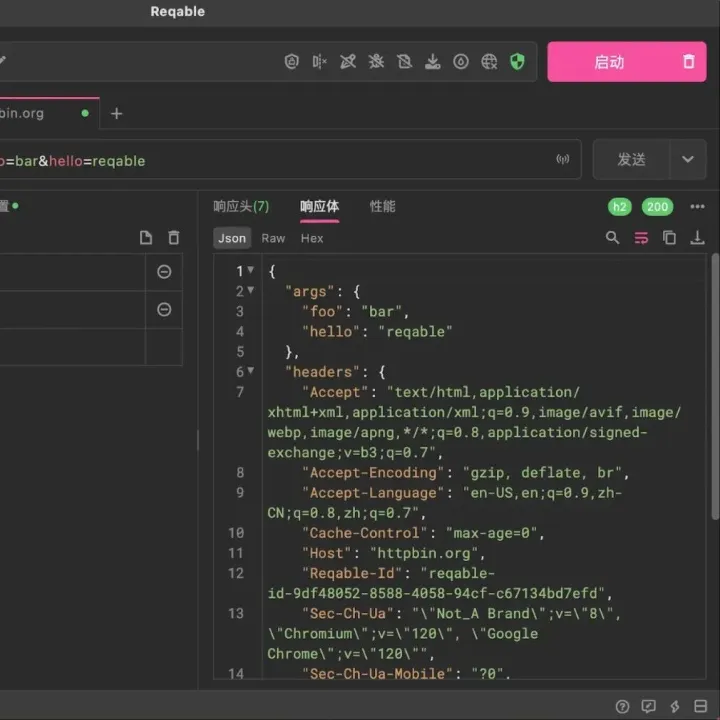
Task: Click the h2 protocol badge
Action: (x=619, y=207)
